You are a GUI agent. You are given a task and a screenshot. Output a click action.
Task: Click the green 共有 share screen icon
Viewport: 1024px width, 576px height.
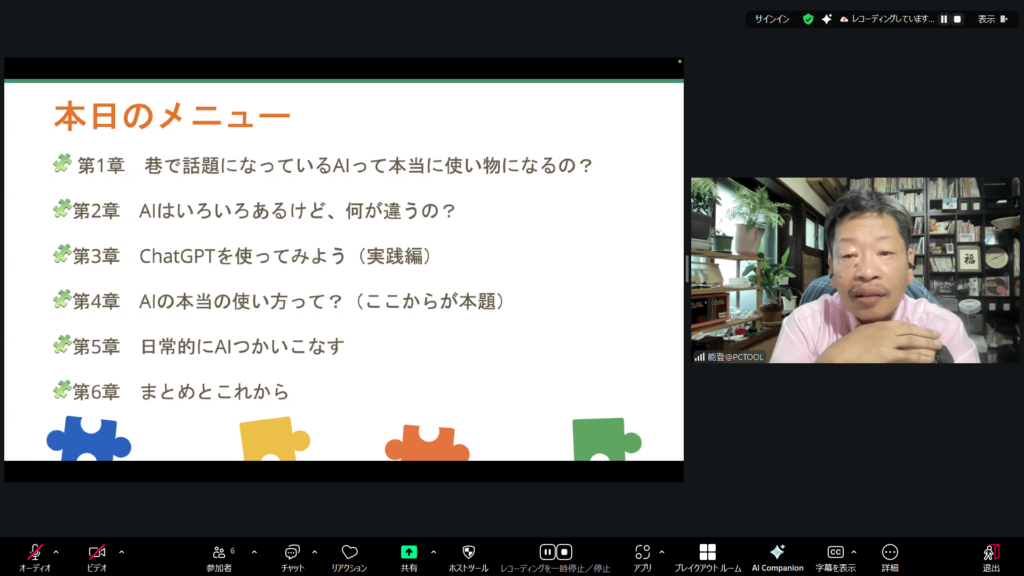tap(409, 552)
